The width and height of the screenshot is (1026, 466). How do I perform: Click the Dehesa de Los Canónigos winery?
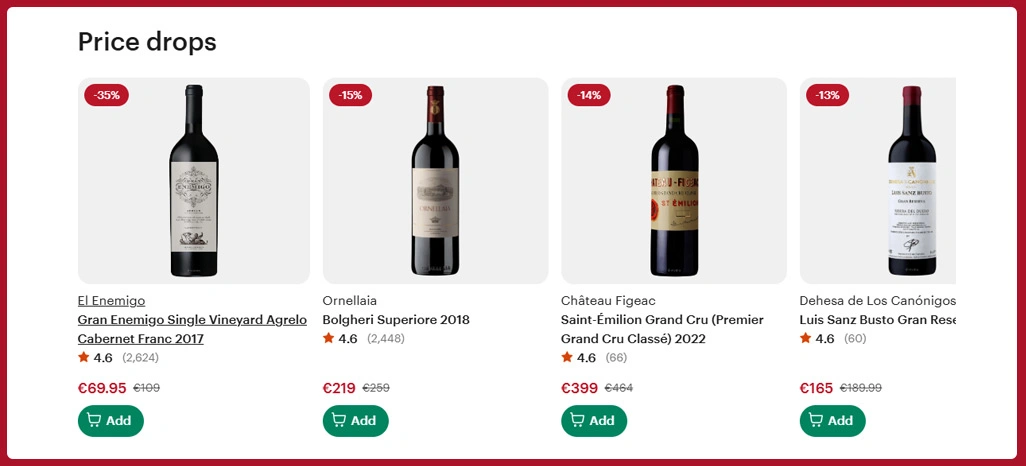877,301
